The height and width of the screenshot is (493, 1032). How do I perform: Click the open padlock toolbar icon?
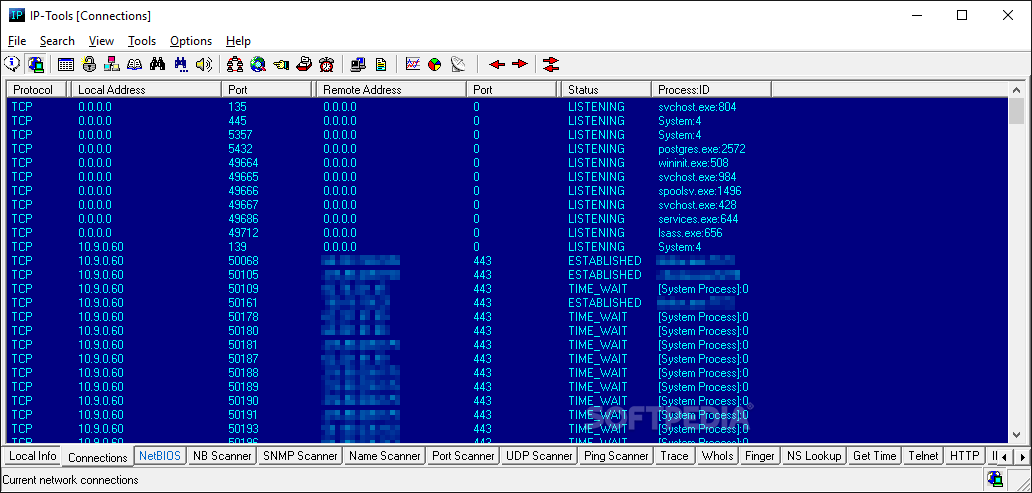point(89,64)
